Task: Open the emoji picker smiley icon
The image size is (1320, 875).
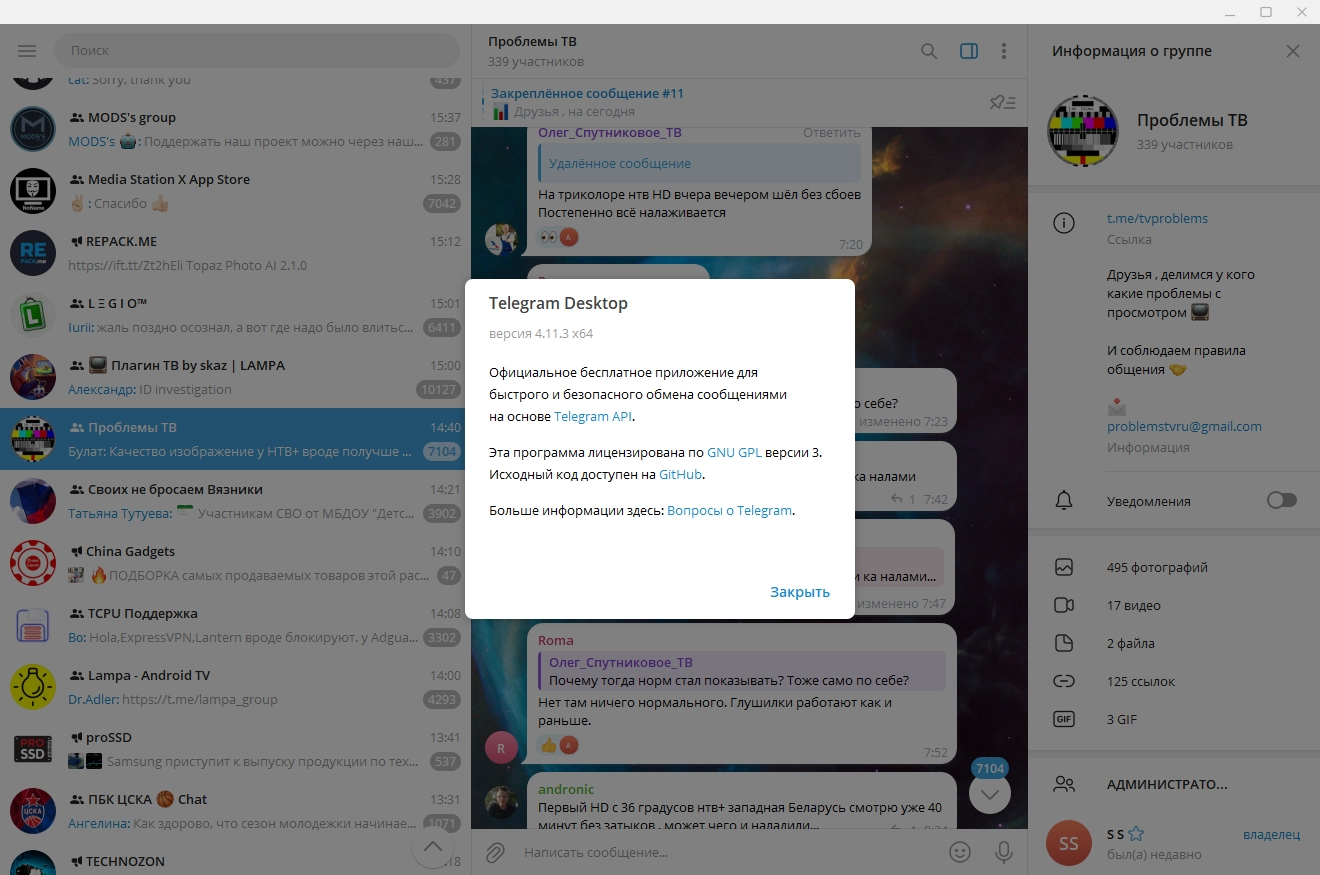Action: click(x=960, y=852)
